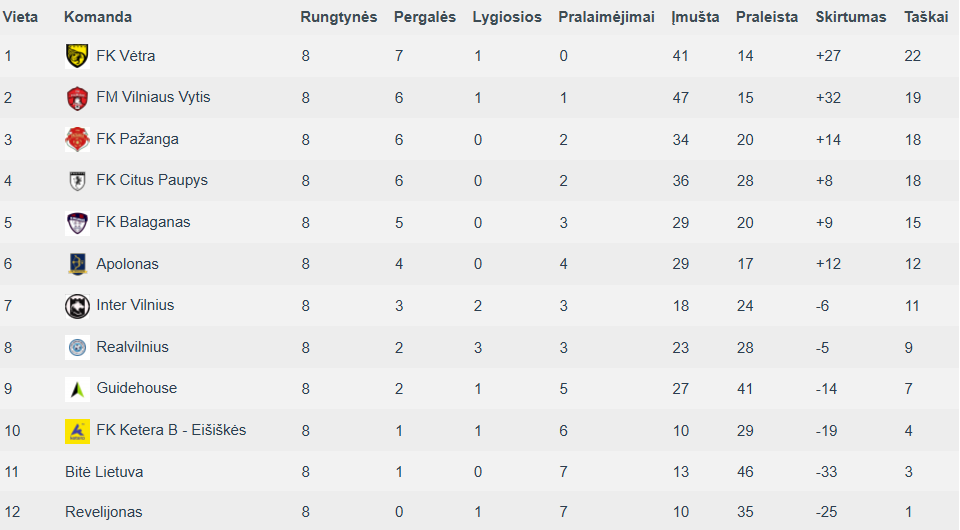
Task: Sort by the Taškai column header
Action: click(926, 17)
